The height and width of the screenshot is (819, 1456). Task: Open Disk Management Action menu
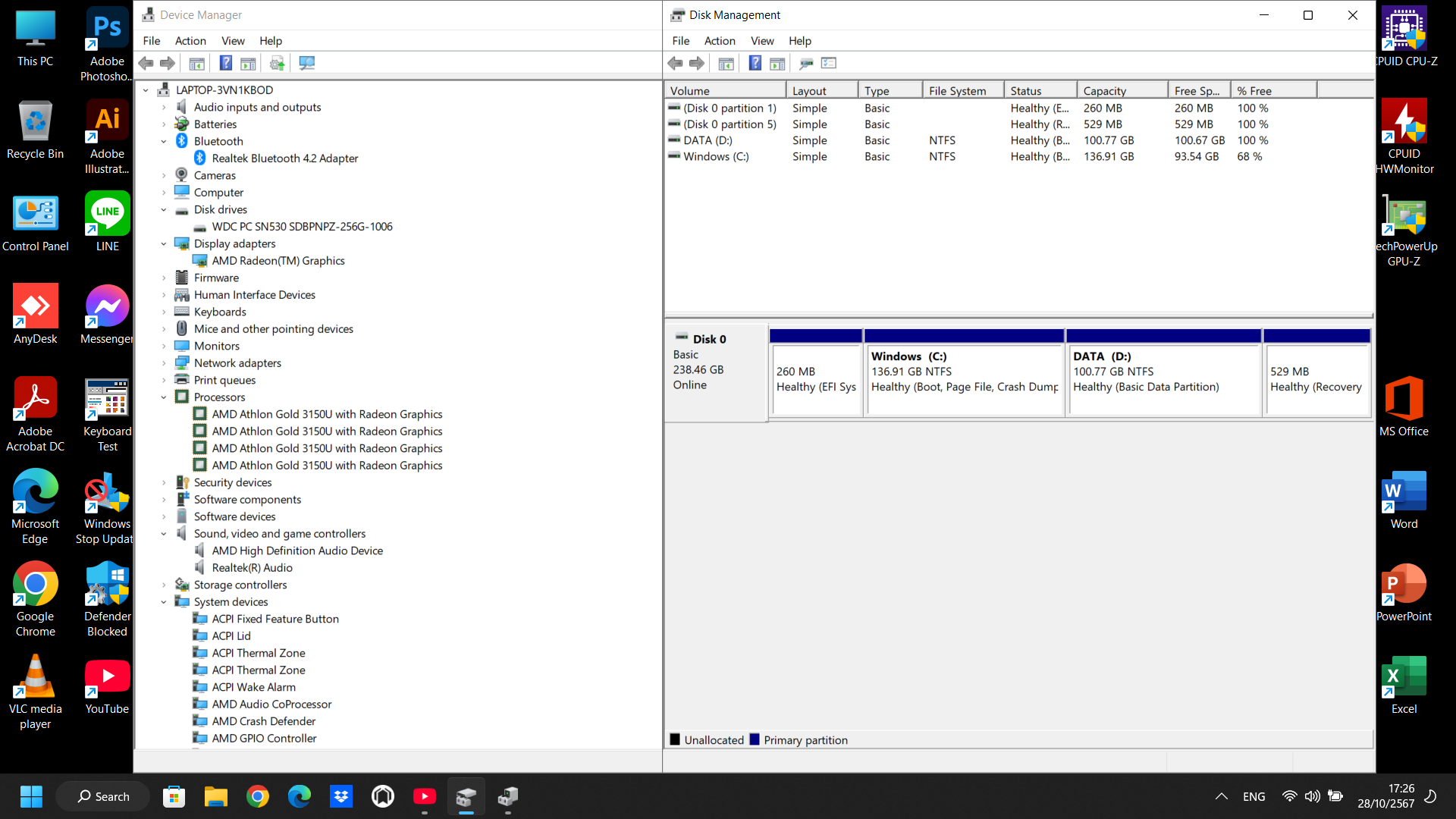[x=720, y=41]
